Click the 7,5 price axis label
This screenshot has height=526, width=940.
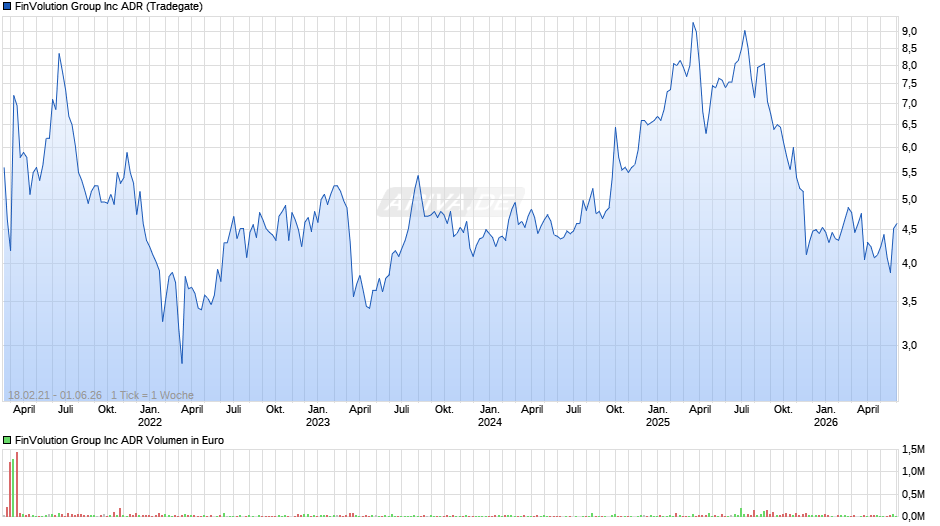point(909,84)
